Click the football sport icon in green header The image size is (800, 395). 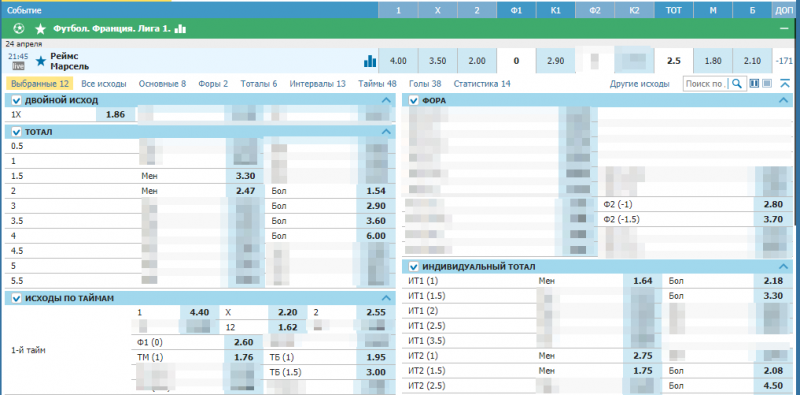19,29
